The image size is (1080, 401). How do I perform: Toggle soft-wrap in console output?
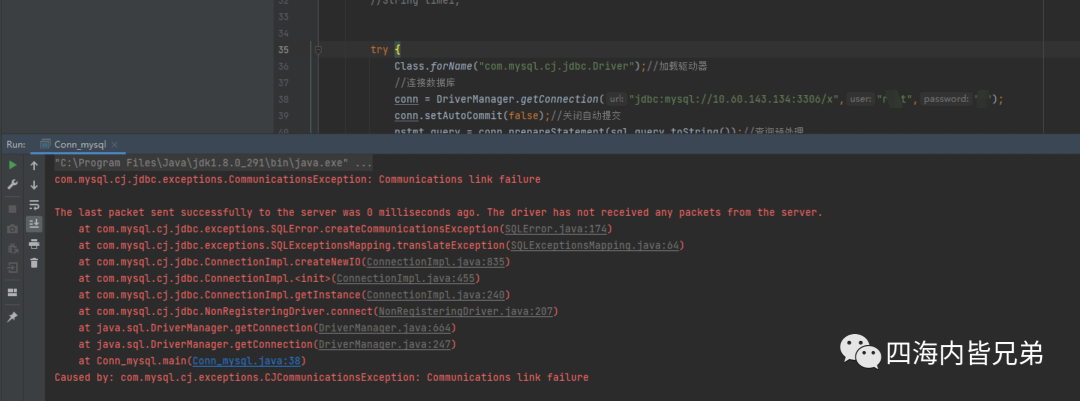pyautogui.click(x=34, y=205)
